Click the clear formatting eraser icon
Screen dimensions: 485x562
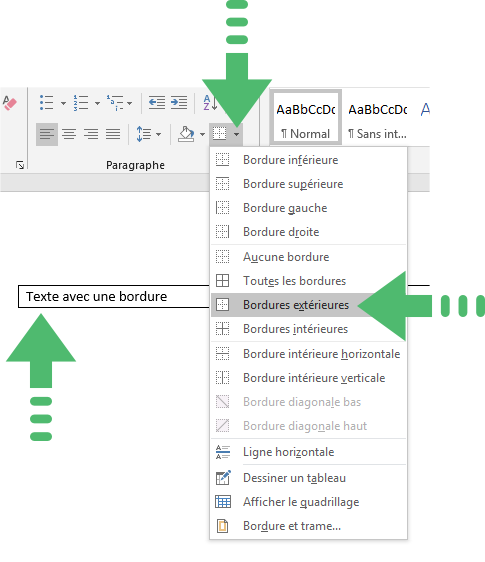(10, 103)
